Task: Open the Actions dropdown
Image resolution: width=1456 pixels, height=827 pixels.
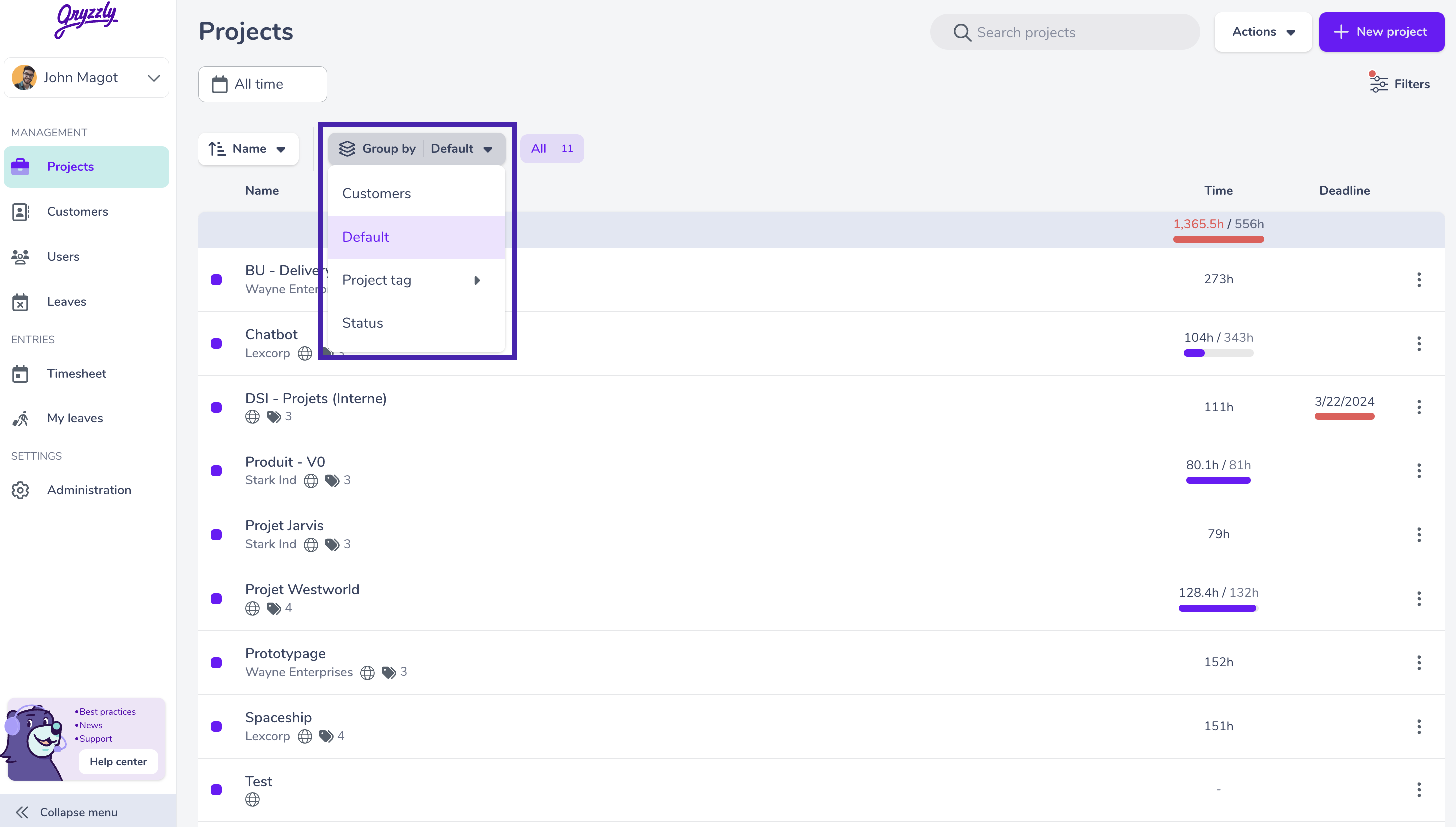Action: [1263, 32]
